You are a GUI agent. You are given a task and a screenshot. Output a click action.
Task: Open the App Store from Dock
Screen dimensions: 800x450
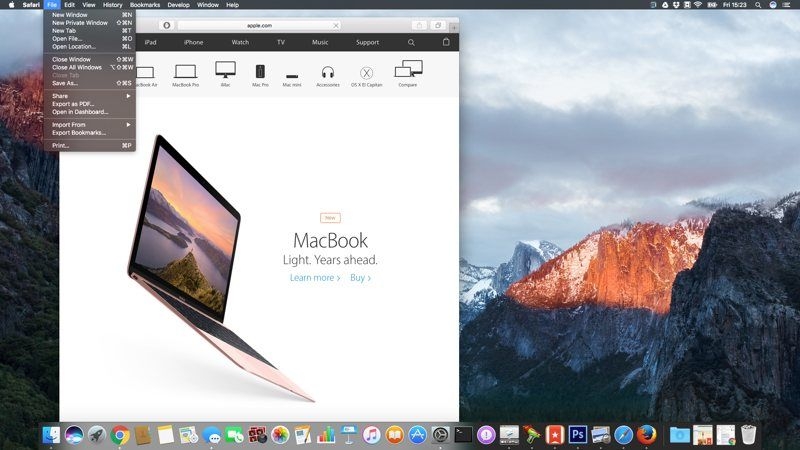pos(417,435)
